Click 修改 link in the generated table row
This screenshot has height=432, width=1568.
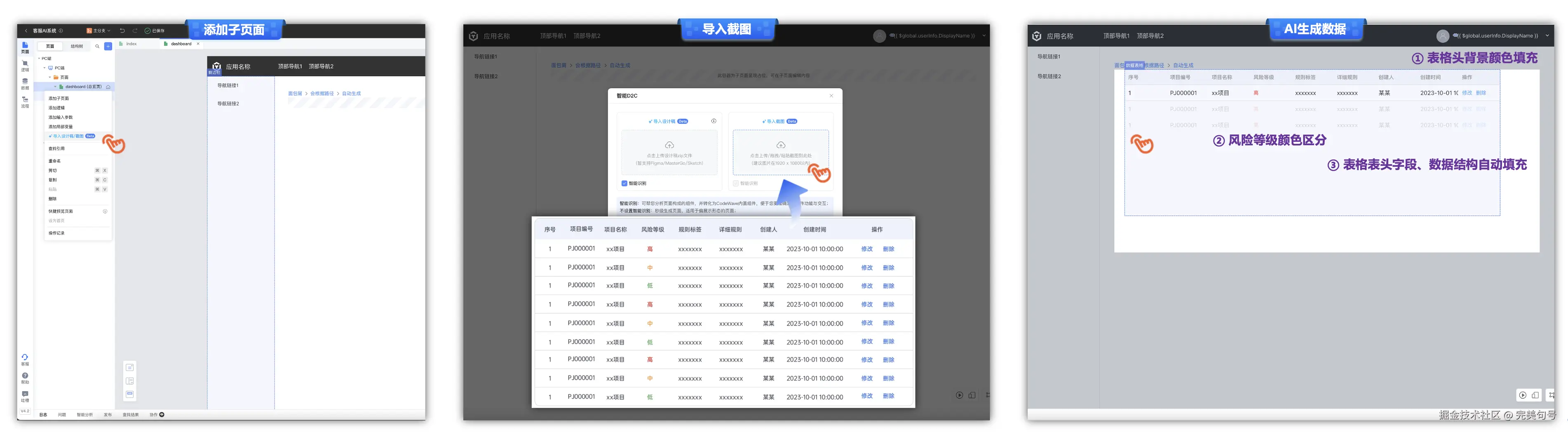click(x=1467, y=93)
